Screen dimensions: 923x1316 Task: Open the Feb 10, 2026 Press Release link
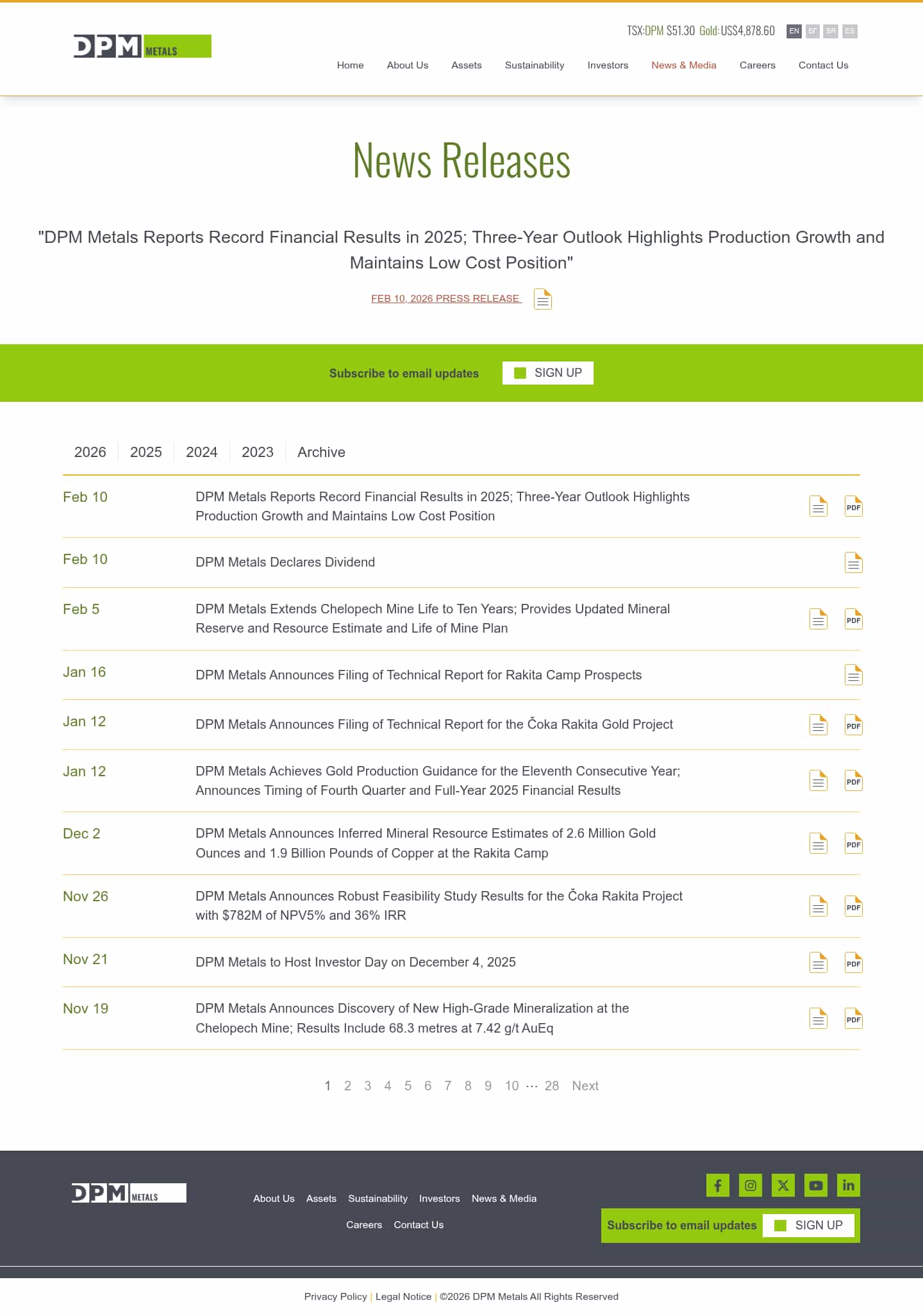[446, 299]
